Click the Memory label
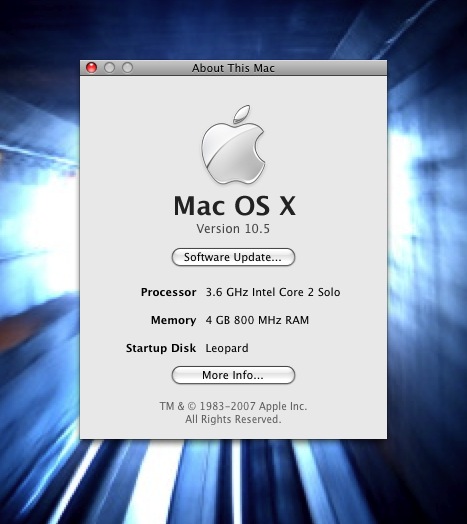The height and width of the screenshot is (524, 467). pyautogui.click(x=173, y=320)
